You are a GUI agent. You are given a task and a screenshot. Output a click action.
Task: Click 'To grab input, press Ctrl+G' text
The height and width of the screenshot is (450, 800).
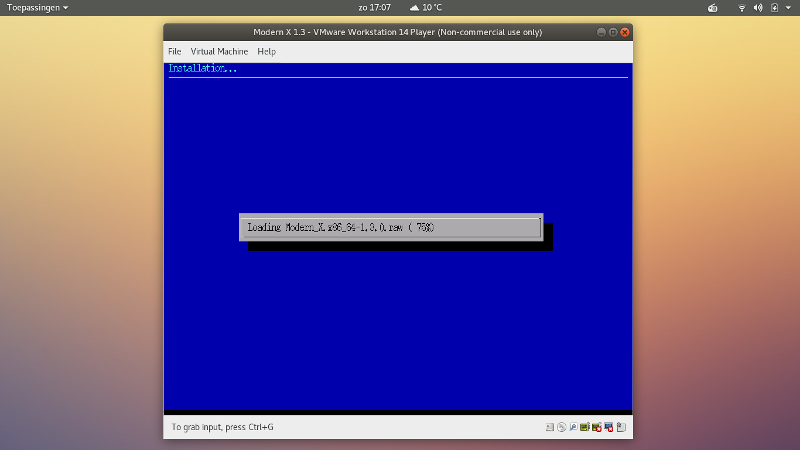[222, 427]
